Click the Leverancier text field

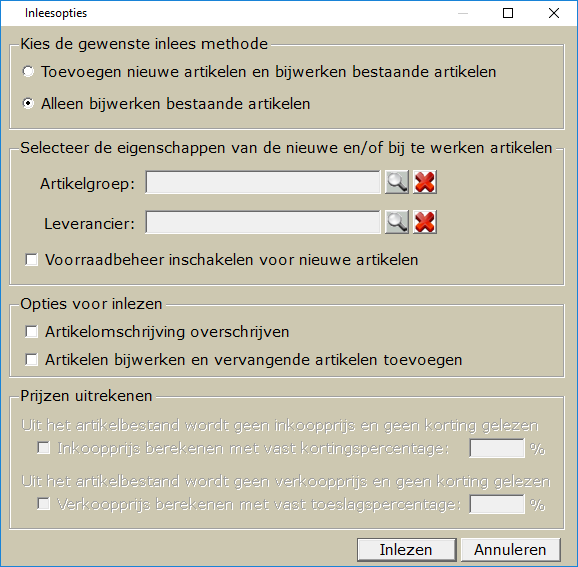(x=263, y=222)
